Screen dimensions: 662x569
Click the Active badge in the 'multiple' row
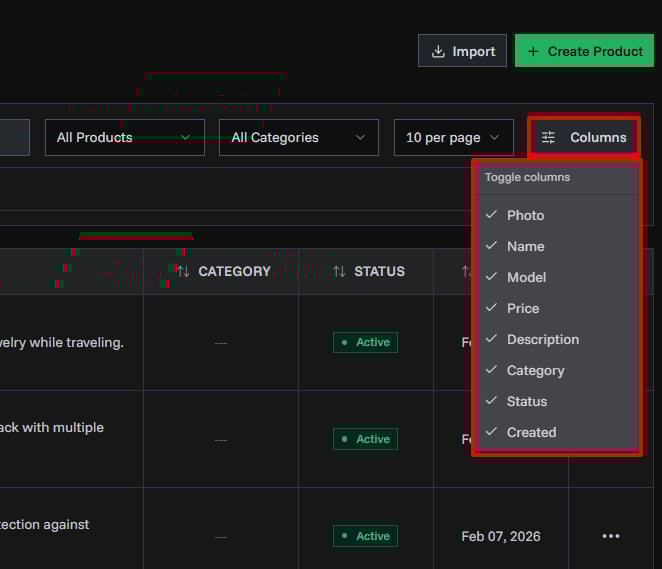coord(365,439)
